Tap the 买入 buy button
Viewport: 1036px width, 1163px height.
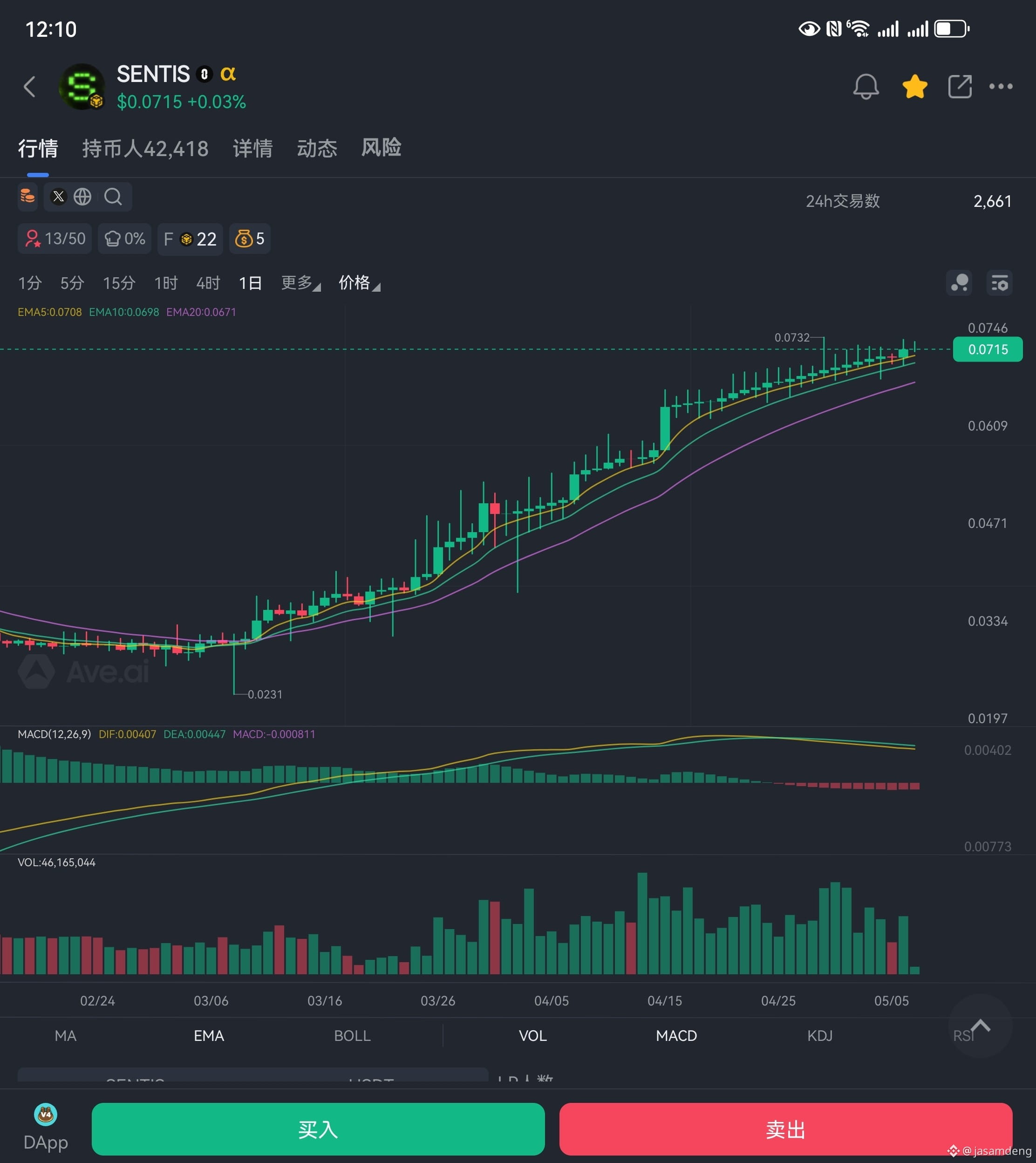pyautogui.click(x=318, y=1129)
